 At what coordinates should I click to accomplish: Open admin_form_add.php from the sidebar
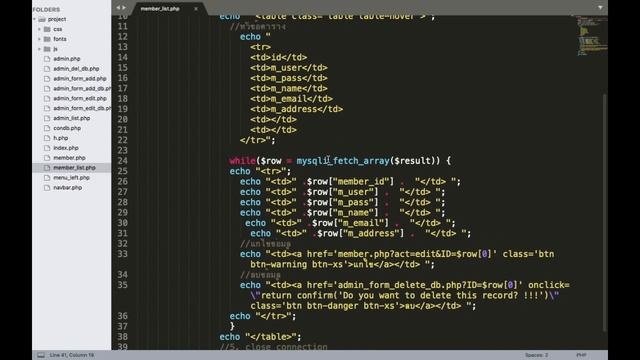pyautogui.click(x=80, y=79)
